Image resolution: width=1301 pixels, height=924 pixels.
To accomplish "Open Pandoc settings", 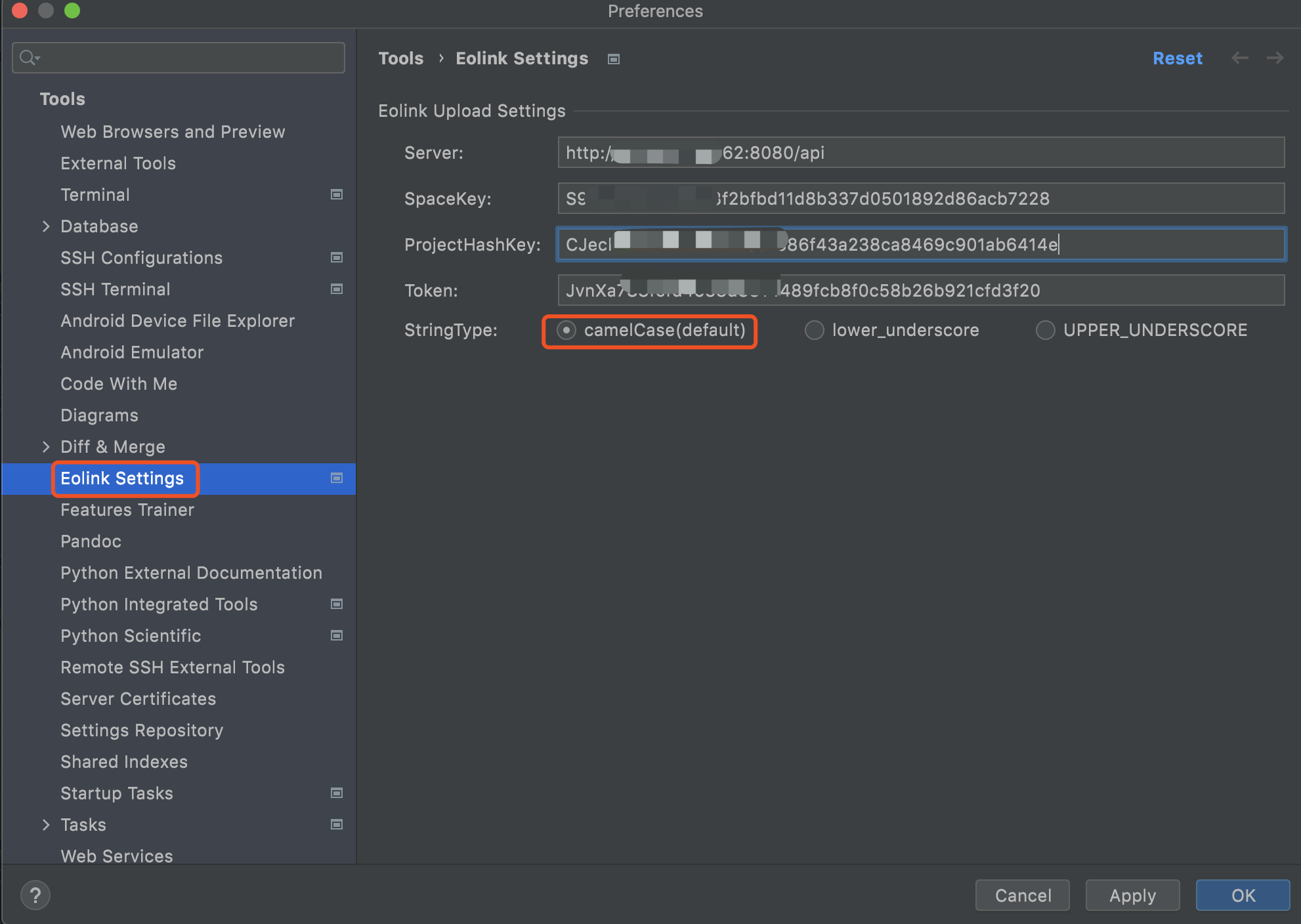I will [91, 541].
